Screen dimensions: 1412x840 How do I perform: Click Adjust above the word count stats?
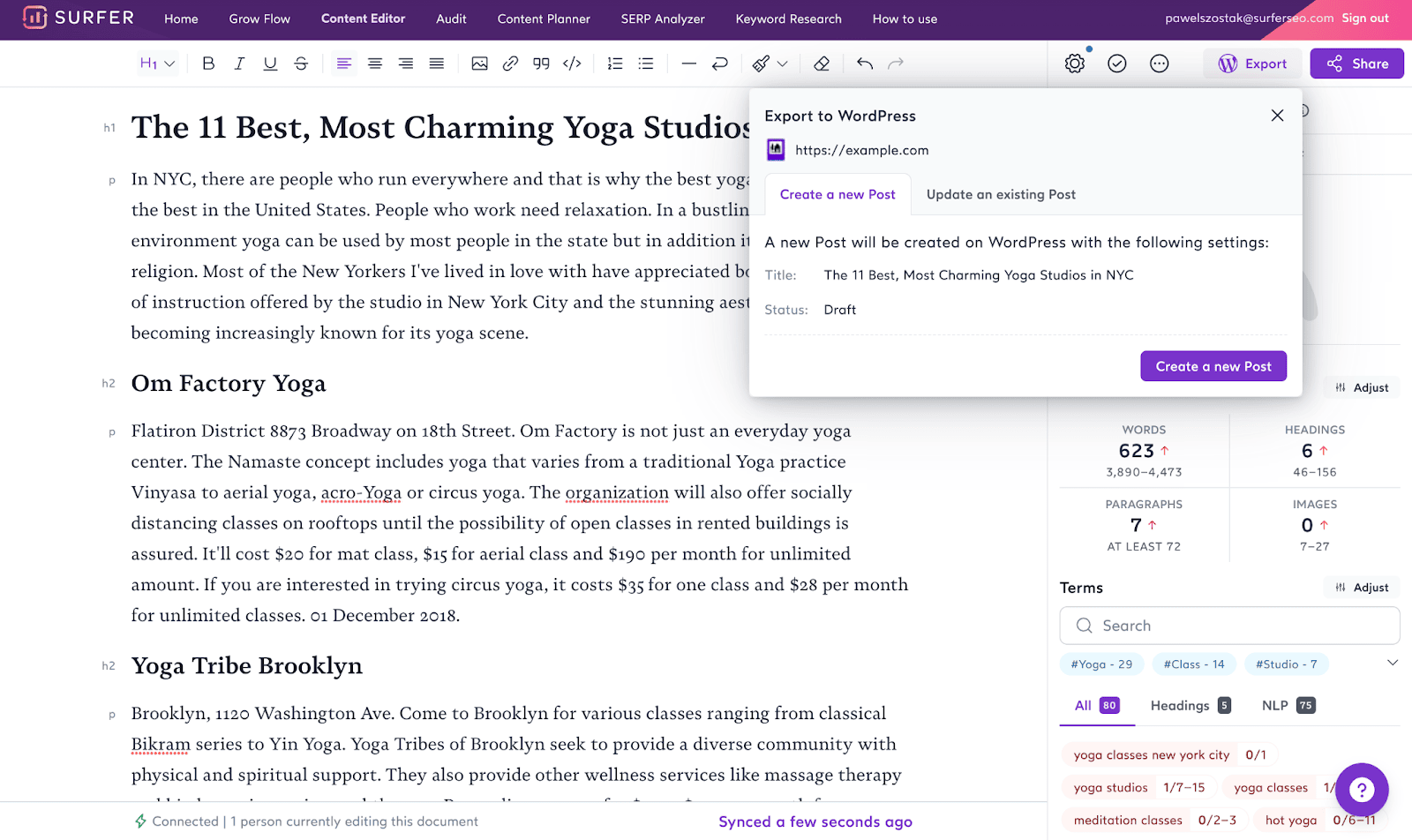coord(1362,387)
